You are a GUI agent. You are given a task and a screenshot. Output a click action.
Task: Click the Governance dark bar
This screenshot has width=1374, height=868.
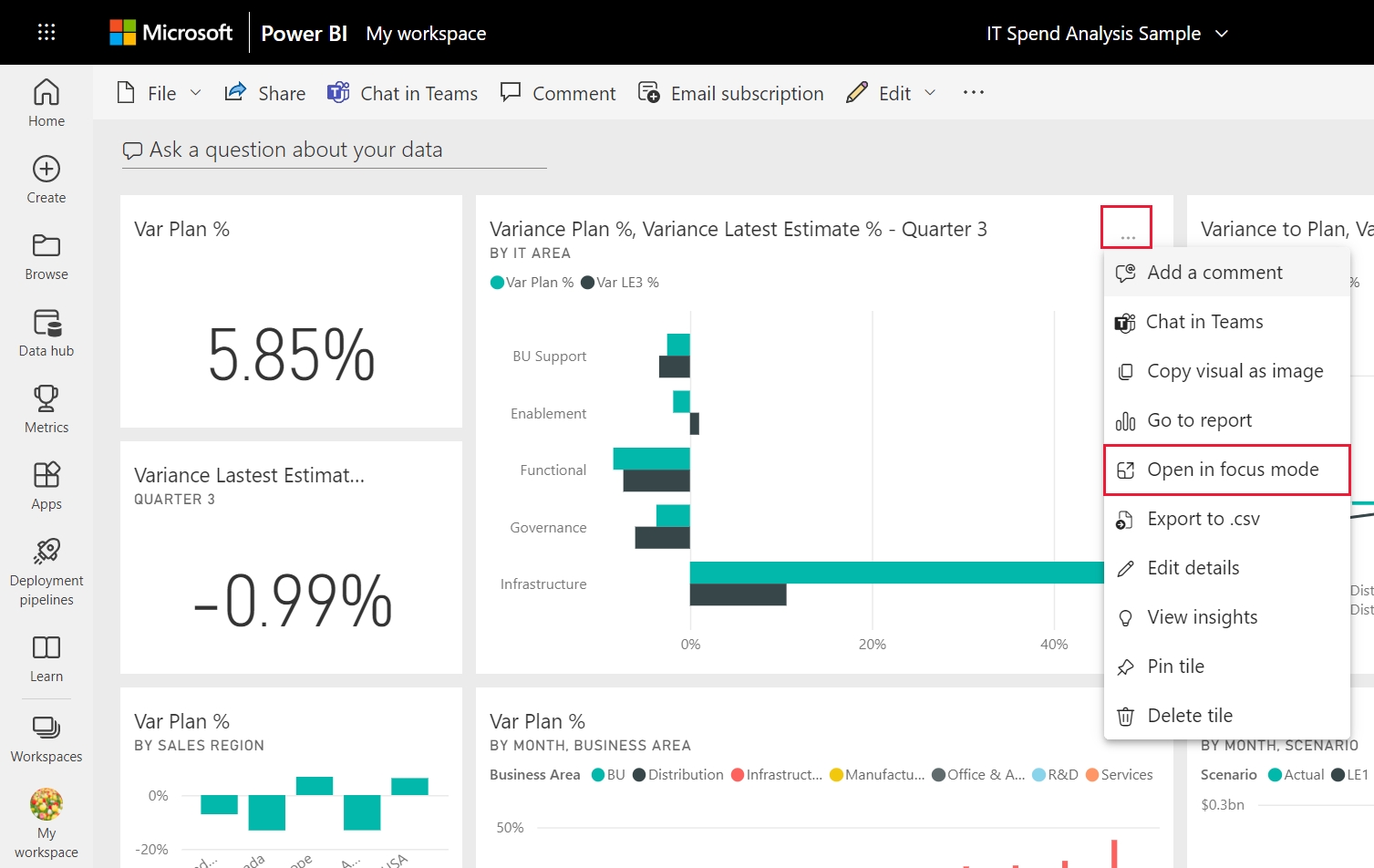[663, 538]
